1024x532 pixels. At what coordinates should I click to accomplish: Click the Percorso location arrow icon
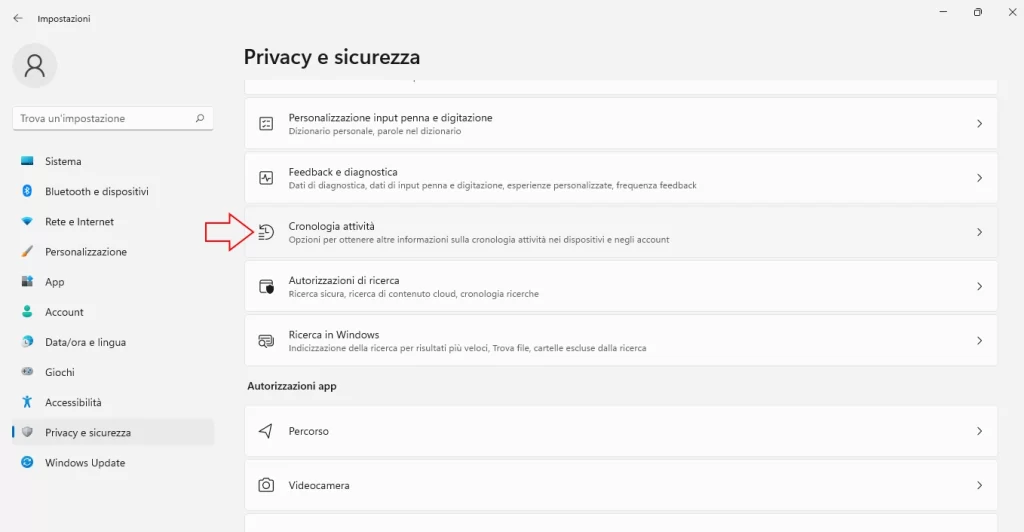(266, 431)
